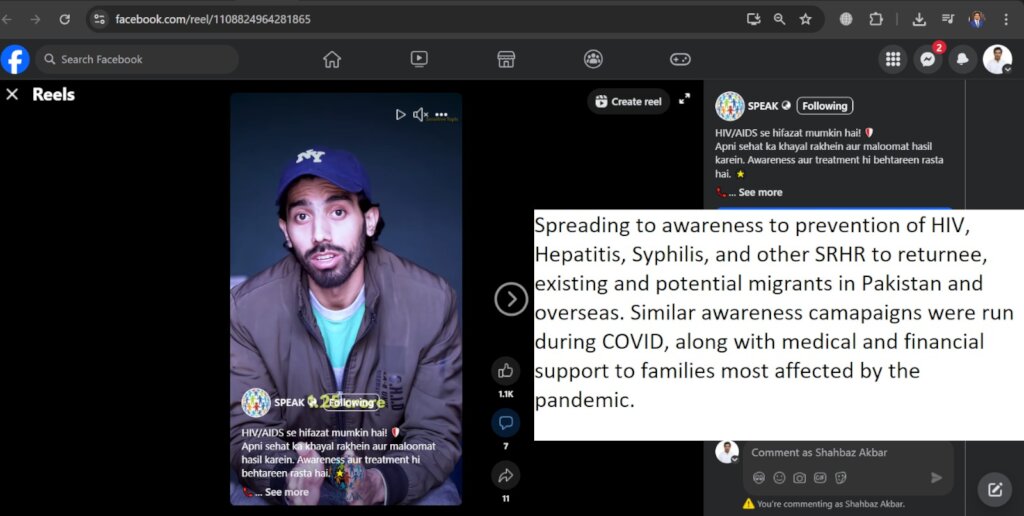Screen dimensions: 1024x516
Task: Open the account profile picture menu
Action: click(x=997, y=59)
